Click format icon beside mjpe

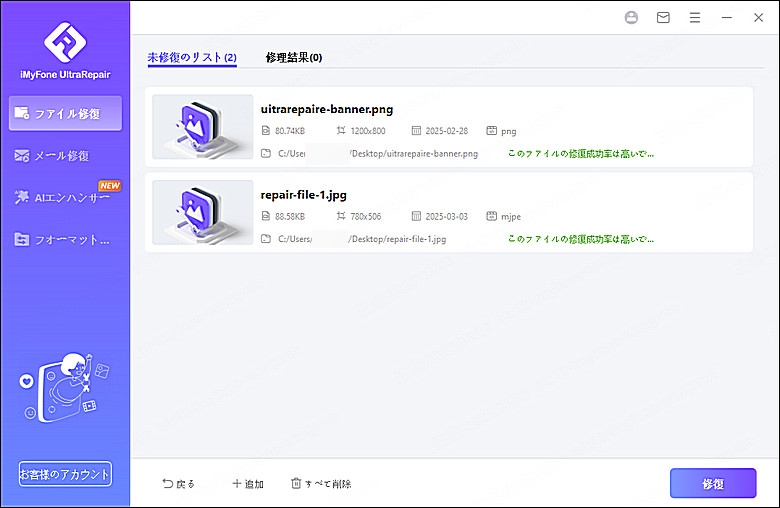click(x=491, y=216)
